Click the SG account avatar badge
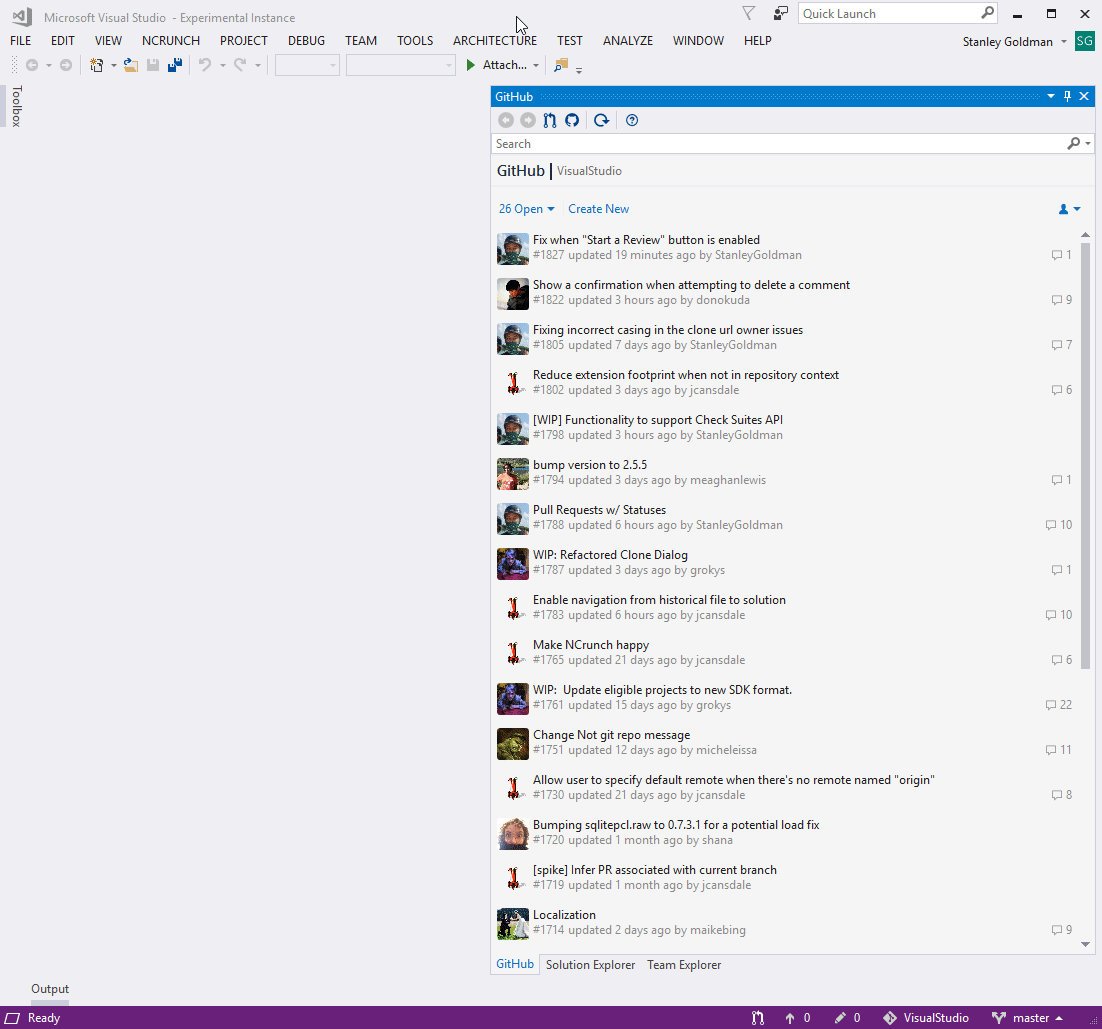1102x1029 pixels. [1084, 41]
